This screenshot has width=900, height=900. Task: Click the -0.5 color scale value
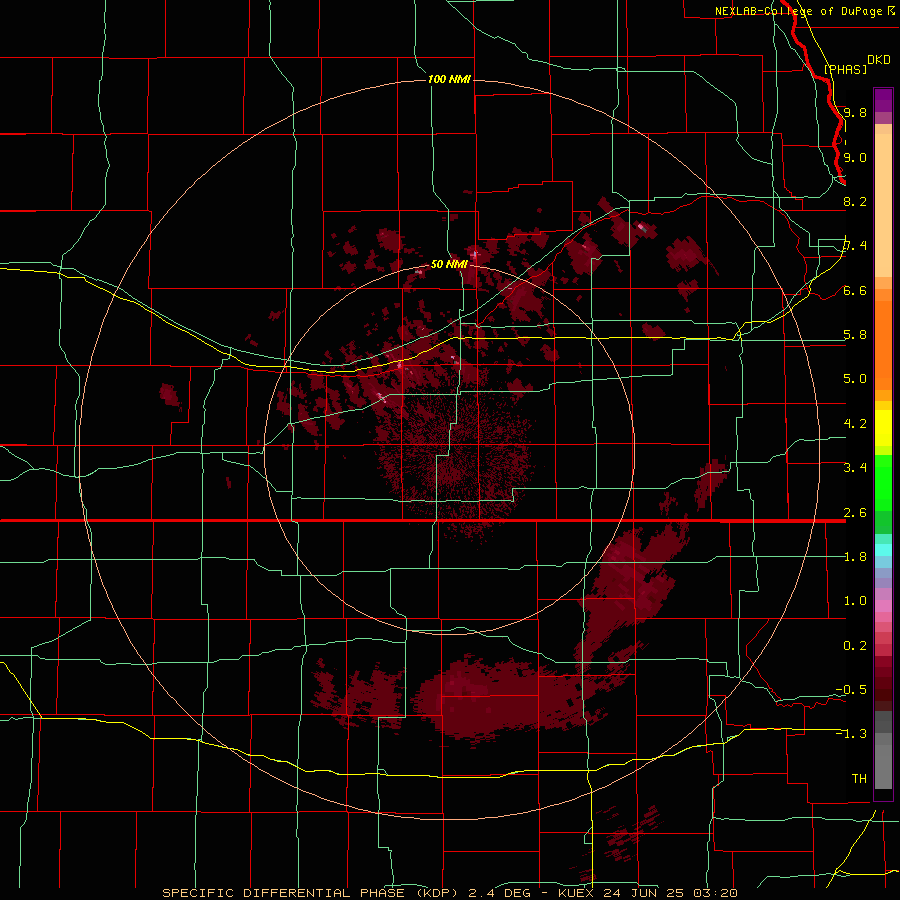click(851, 689)
